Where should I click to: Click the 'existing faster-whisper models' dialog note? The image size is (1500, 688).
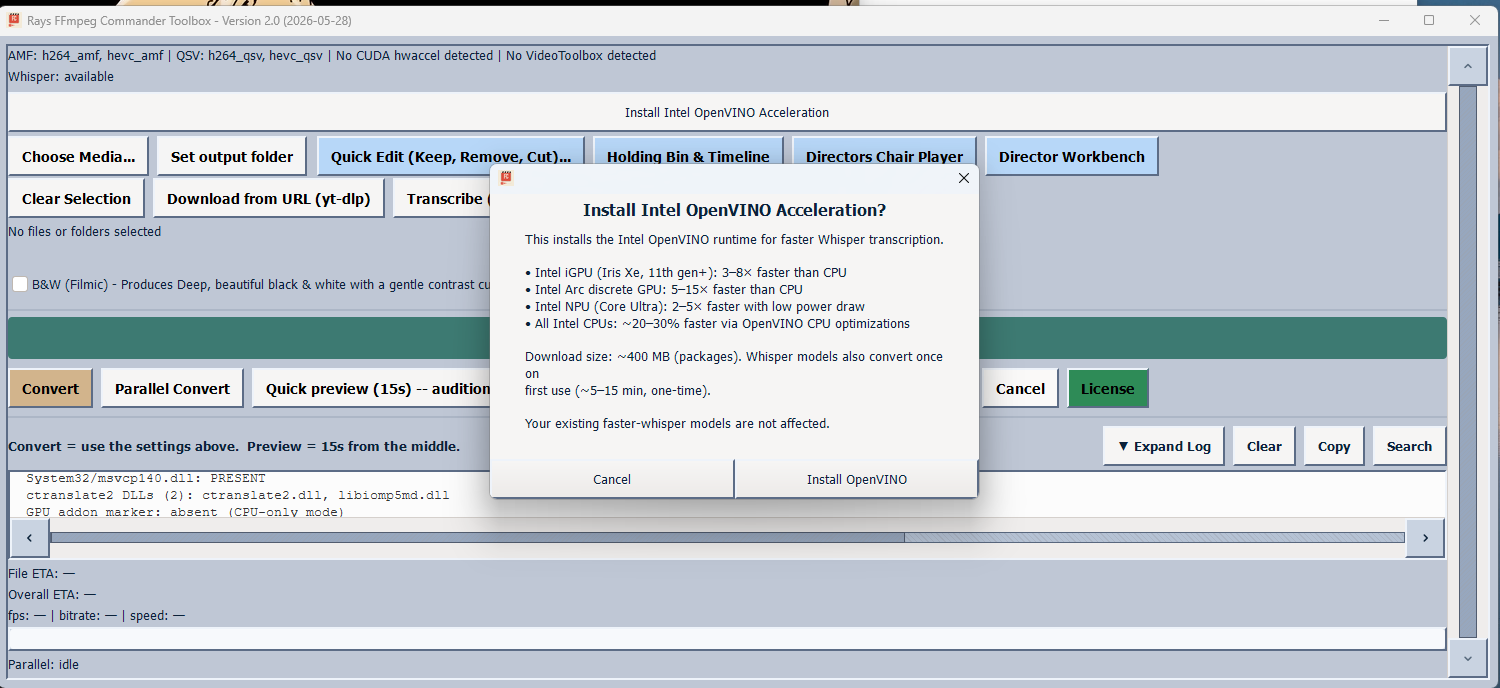pyautogui.click(x=677, y=424)
